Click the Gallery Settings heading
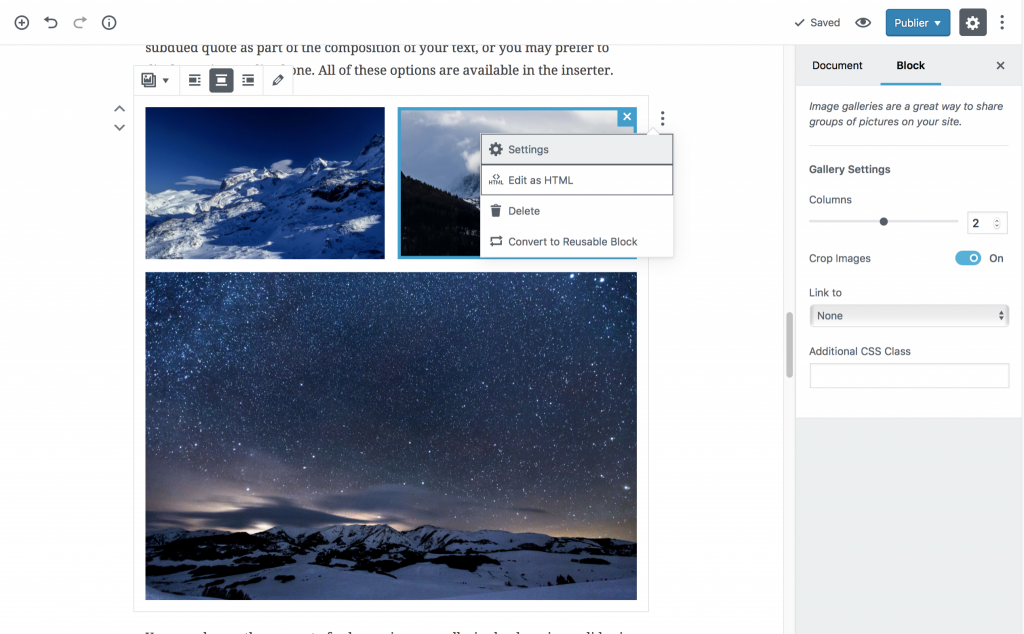1024x634 pixels. tap(849, 169)
